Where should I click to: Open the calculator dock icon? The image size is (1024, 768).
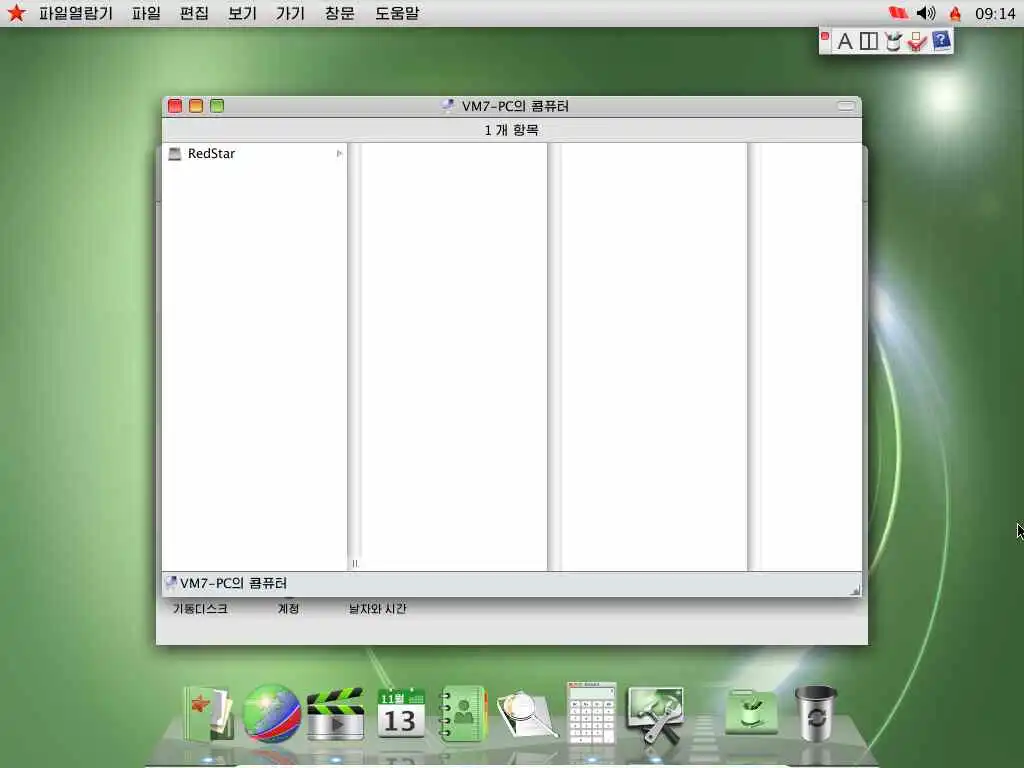[x=592, y=713]
